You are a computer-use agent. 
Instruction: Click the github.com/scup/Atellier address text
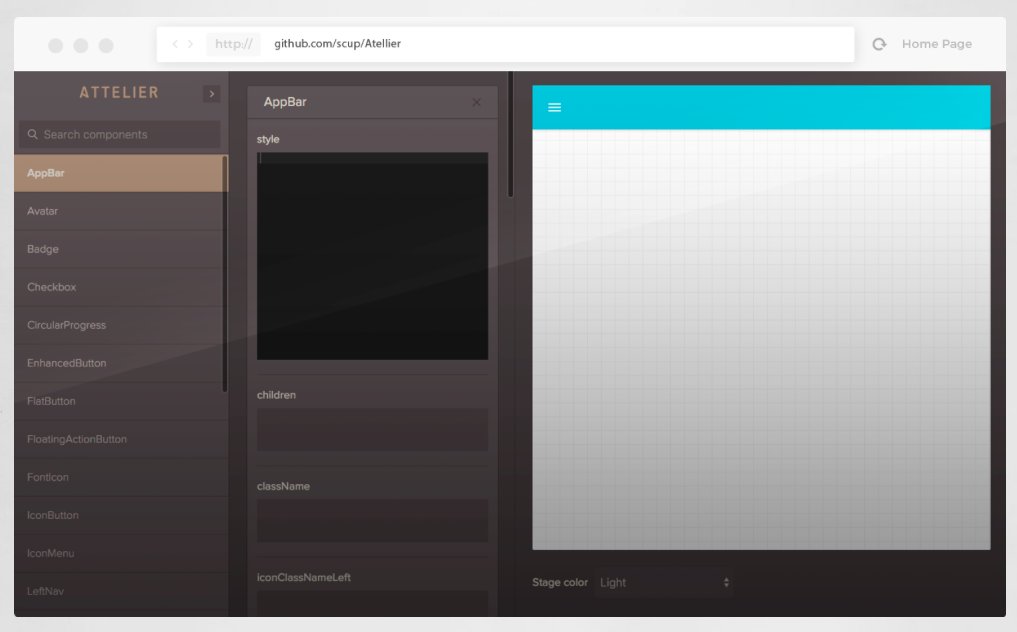click(337, 43)
